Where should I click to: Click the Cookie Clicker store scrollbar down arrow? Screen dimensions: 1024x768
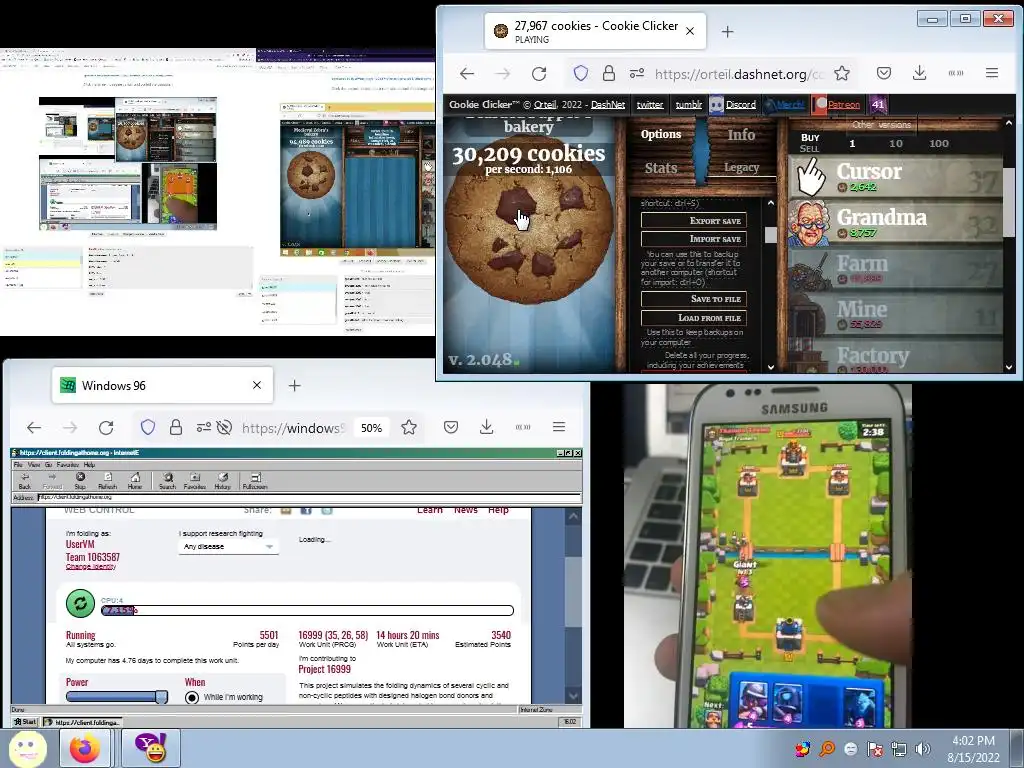pos(1009,367)
